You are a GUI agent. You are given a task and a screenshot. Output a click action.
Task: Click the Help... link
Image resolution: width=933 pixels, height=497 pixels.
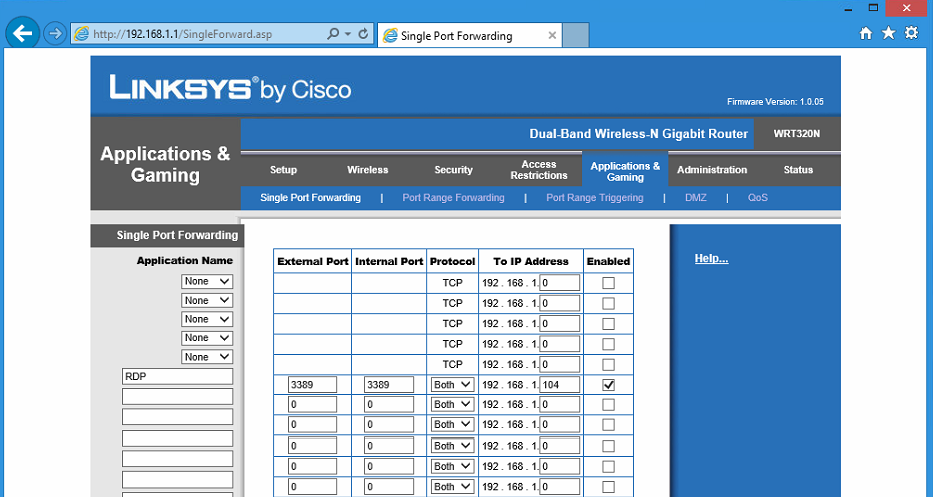(711, 258)
